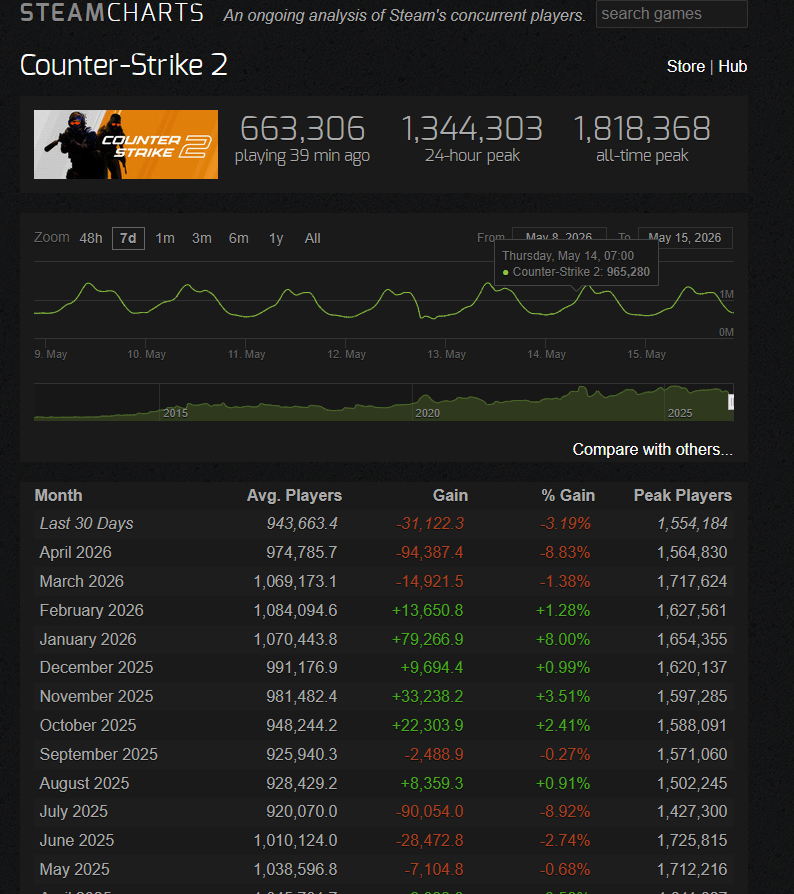
Task: Select the 1m zoom option
Action: point(165,238)
